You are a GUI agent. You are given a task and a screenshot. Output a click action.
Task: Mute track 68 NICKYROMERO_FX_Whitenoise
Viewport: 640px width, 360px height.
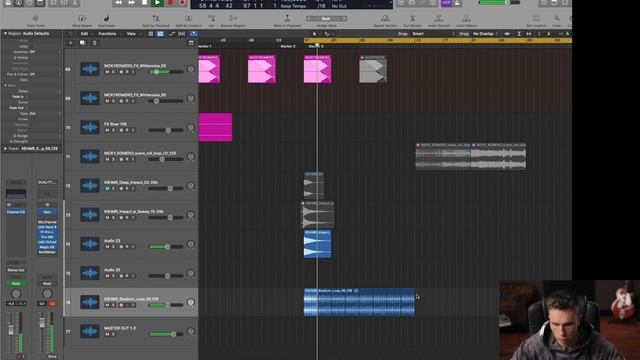point(107,72)
